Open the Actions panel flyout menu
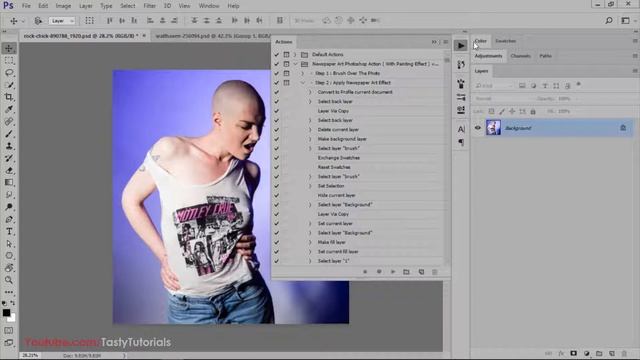This screenshot has height=360, width=640. click(x=446, y=42)
